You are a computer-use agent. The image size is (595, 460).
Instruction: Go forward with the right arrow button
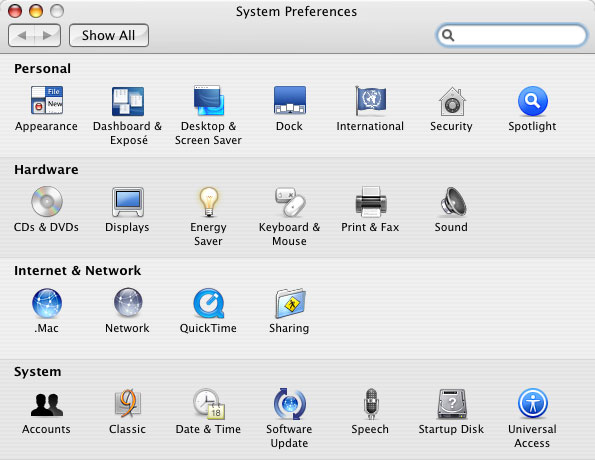click(x=48, y=35)
